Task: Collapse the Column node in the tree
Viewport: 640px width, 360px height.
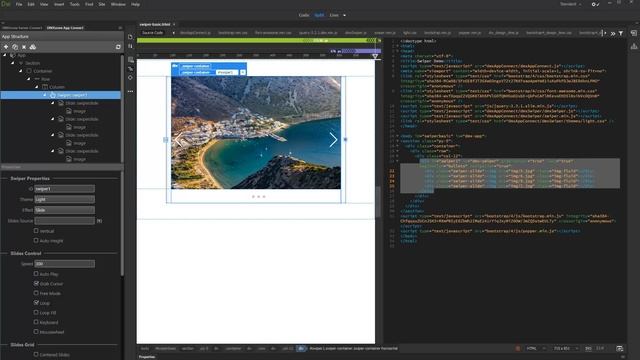Action: click(x=37, y=87)
